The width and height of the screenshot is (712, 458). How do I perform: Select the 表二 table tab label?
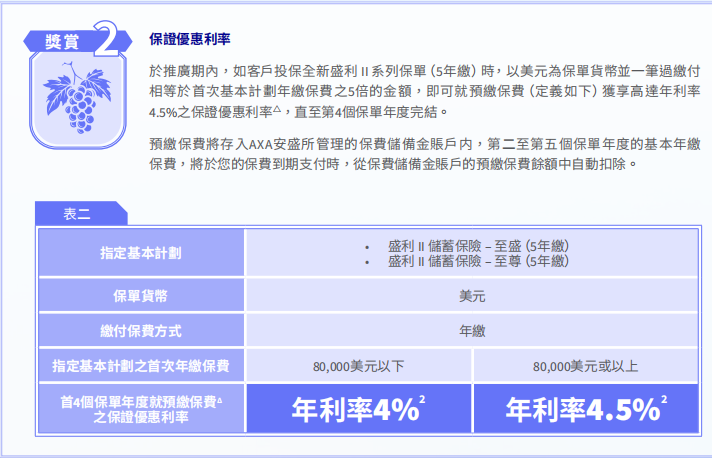(x=78, y=214)
